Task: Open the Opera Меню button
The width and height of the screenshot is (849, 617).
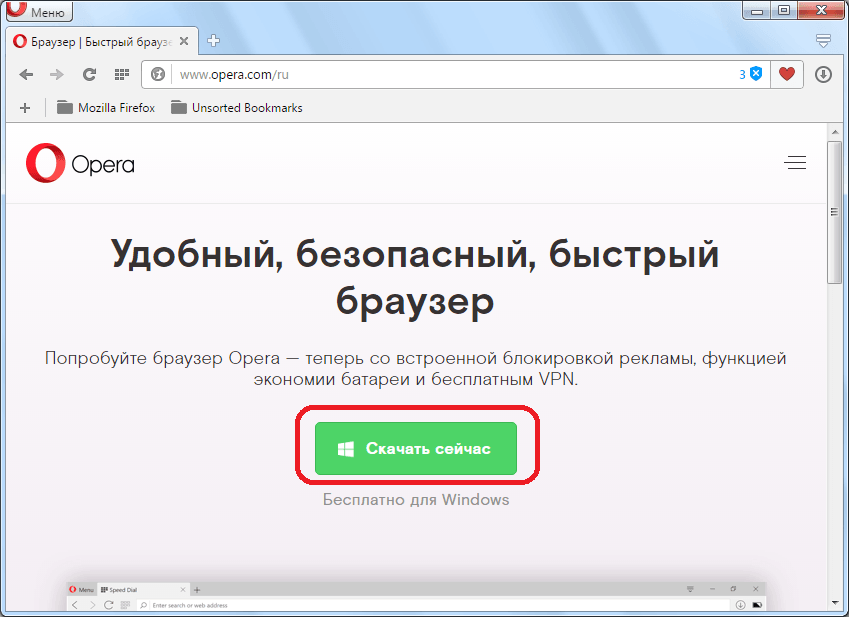Action: coord(39,11)
